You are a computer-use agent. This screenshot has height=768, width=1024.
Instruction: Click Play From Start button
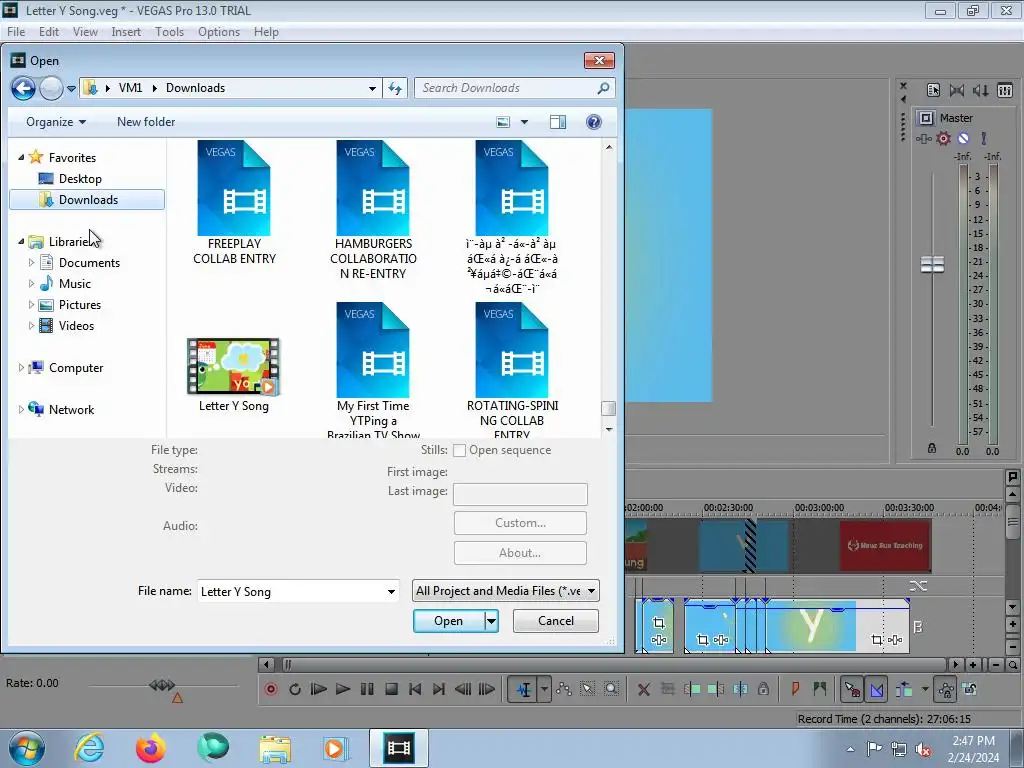tap(319, 689)
